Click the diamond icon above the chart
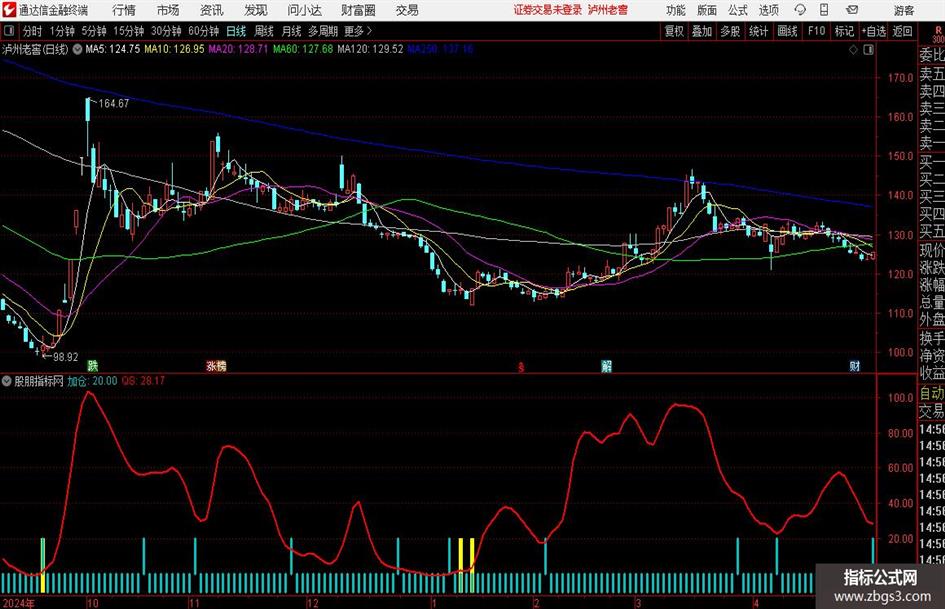The width and height of the screenshot is (945, 609). tap(853, 50)
